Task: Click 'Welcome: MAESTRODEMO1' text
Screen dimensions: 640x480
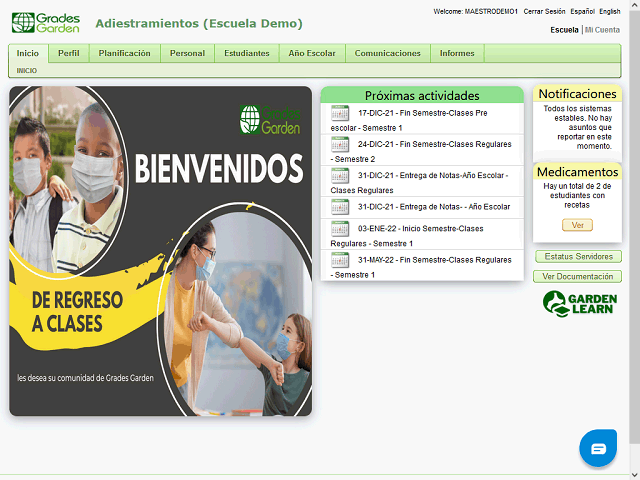Action: (476, 11)
